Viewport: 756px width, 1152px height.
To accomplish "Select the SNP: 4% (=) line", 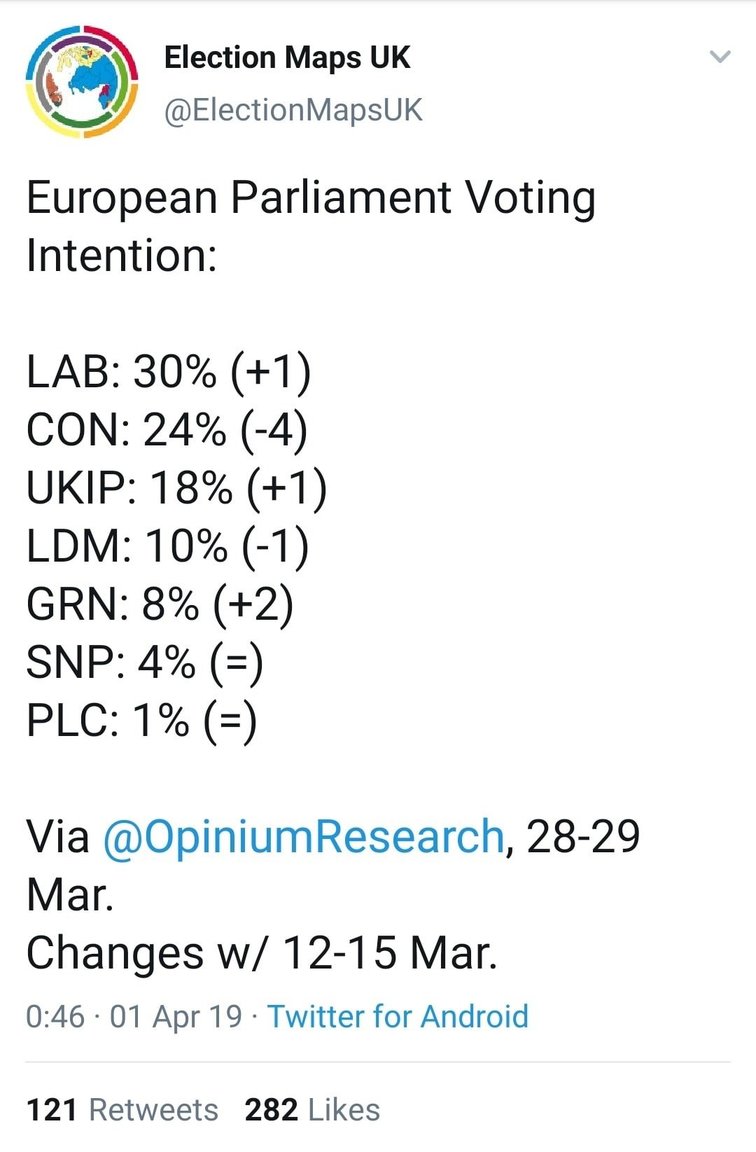I will (x=145, y=662).
